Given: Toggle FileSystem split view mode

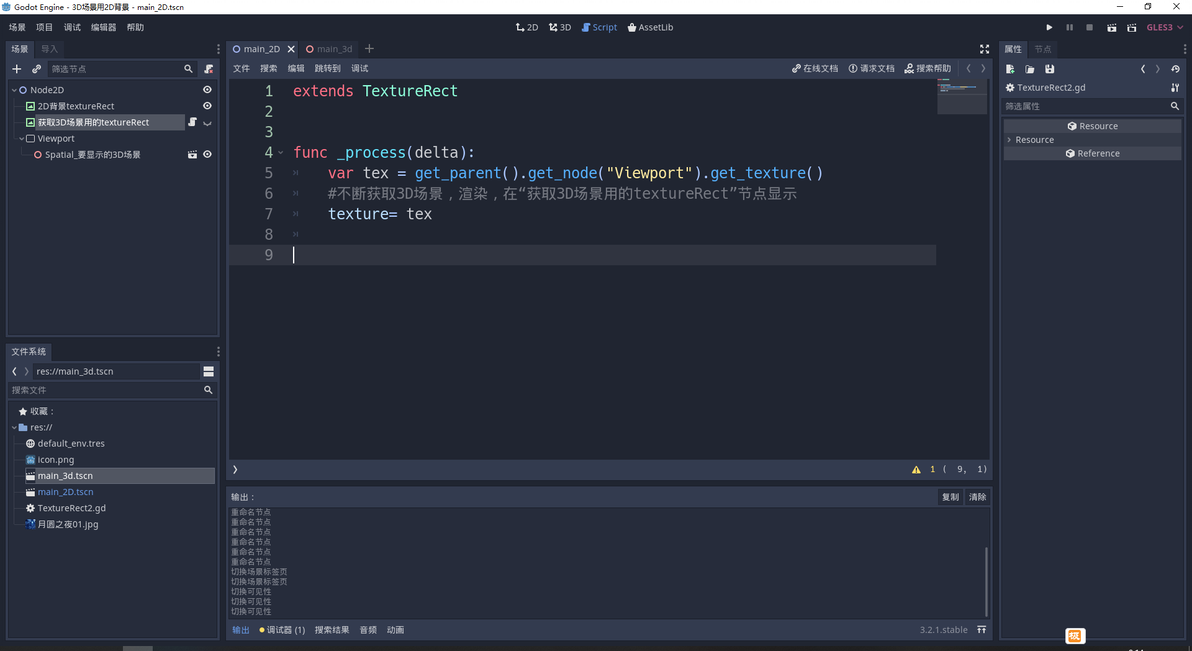Looking at the screenshot, I should (x=208, y=371).
